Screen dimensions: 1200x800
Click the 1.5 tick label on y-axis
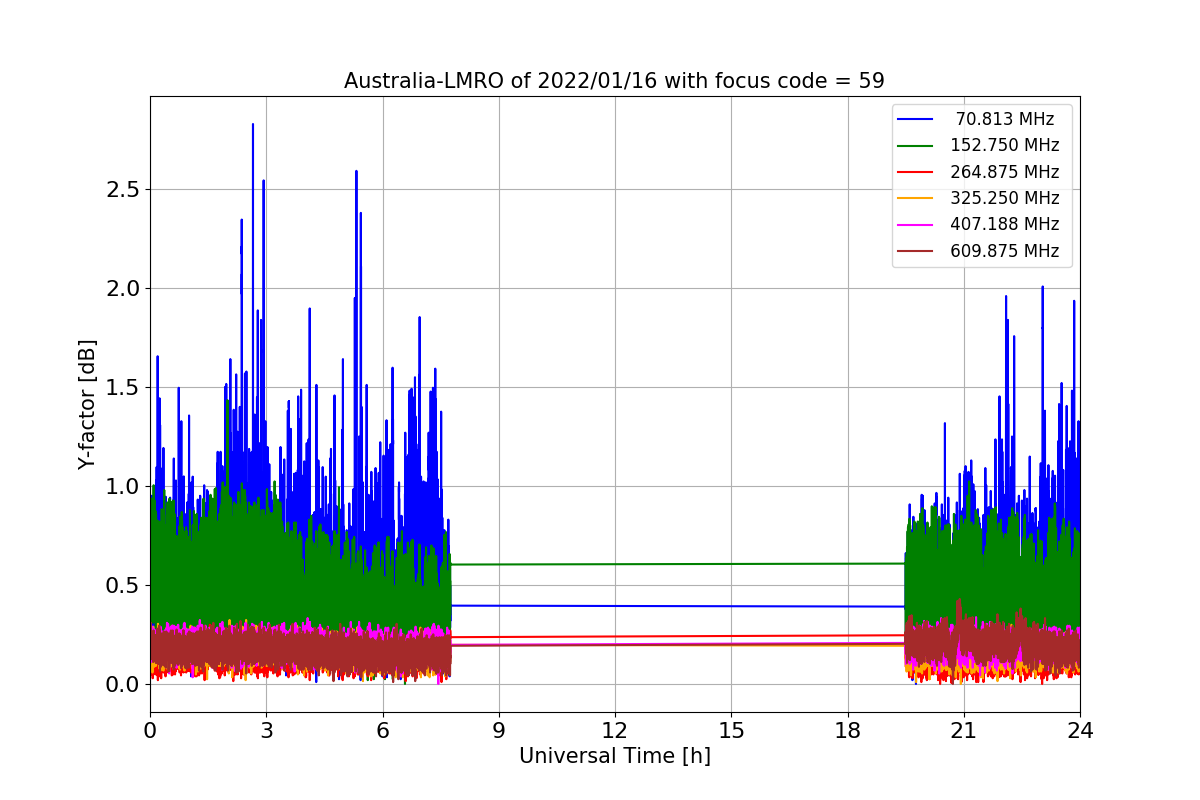tap(123, 388)
